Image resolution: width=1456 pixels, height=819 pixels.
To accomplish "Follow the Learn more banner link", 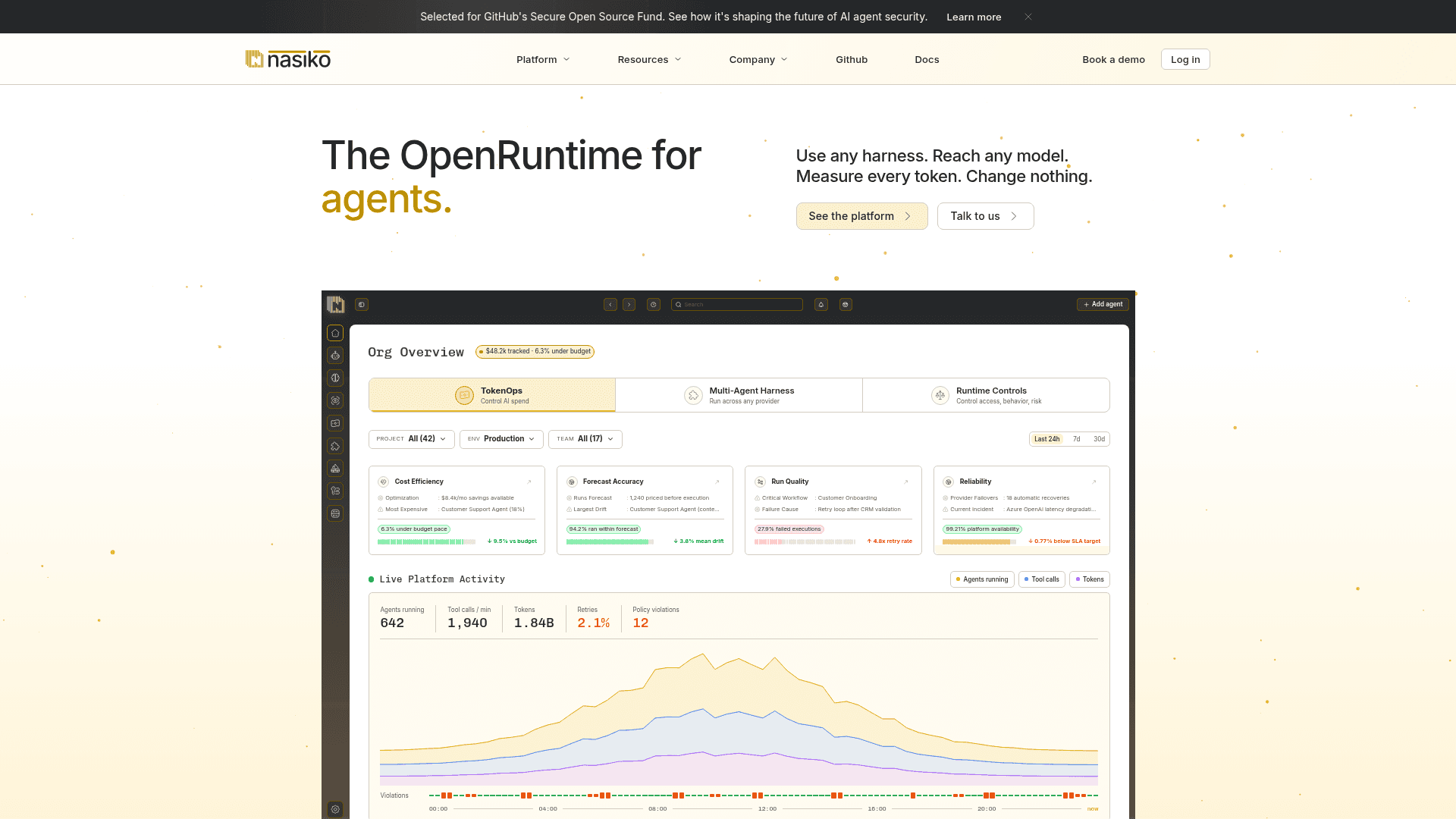I will (974, 17).
